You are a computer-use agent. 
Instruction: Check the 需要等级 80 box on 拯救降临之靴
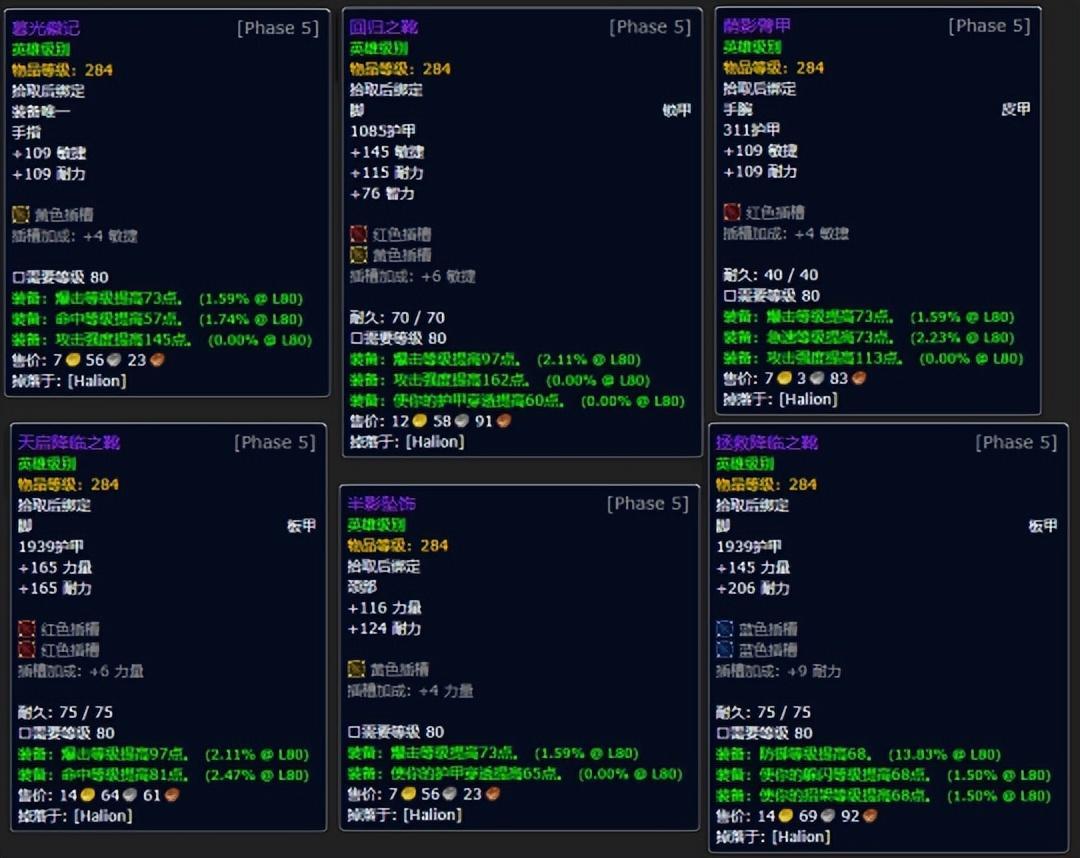(722, 733)
